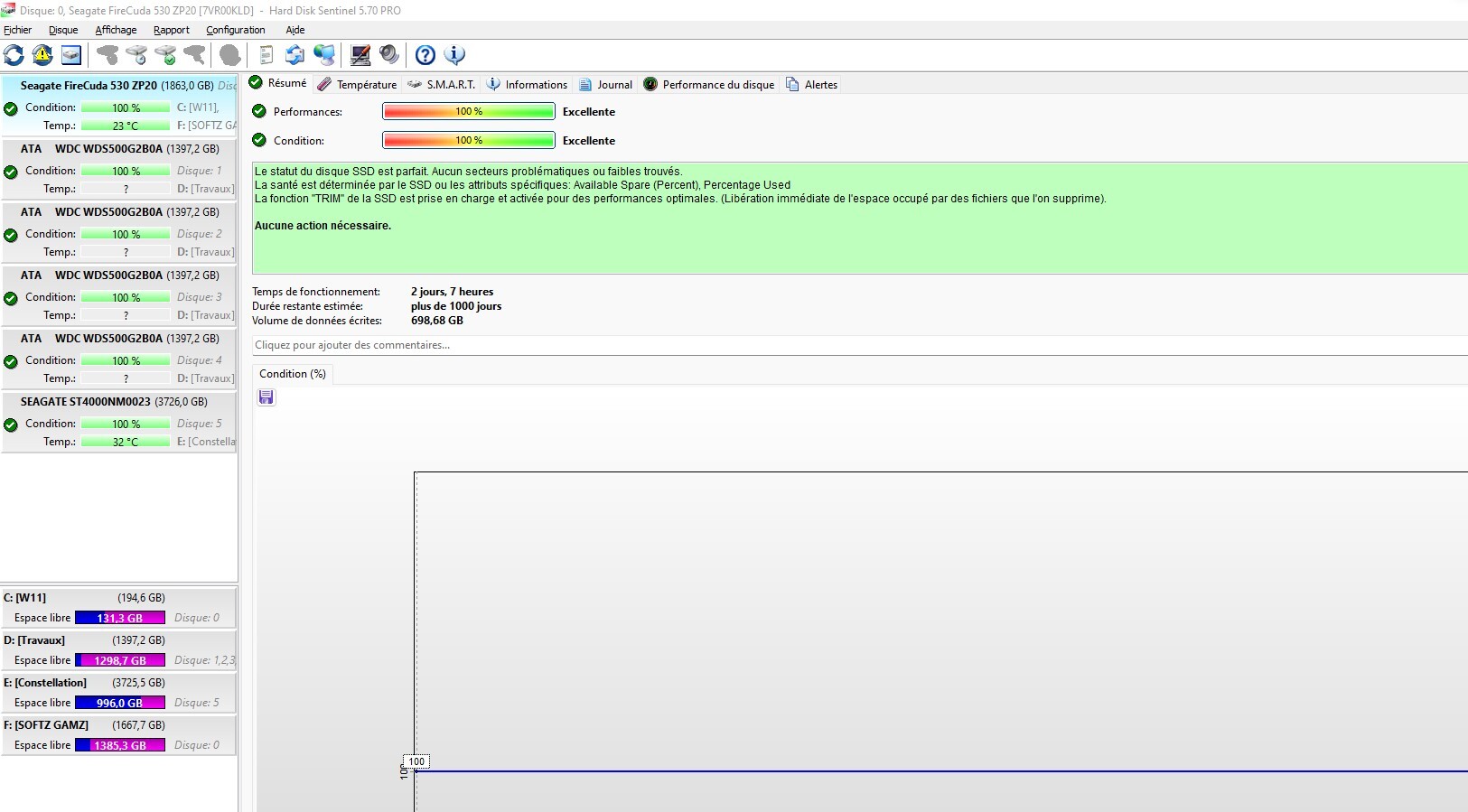Open the Alertes tab

811,84
